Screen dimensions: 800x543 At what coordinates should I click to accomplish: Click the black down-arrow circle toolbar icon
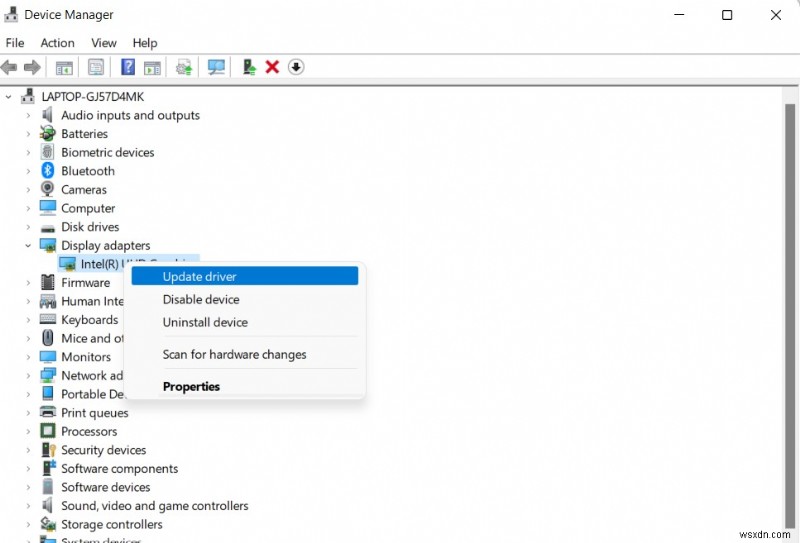(x=296, y=67)
